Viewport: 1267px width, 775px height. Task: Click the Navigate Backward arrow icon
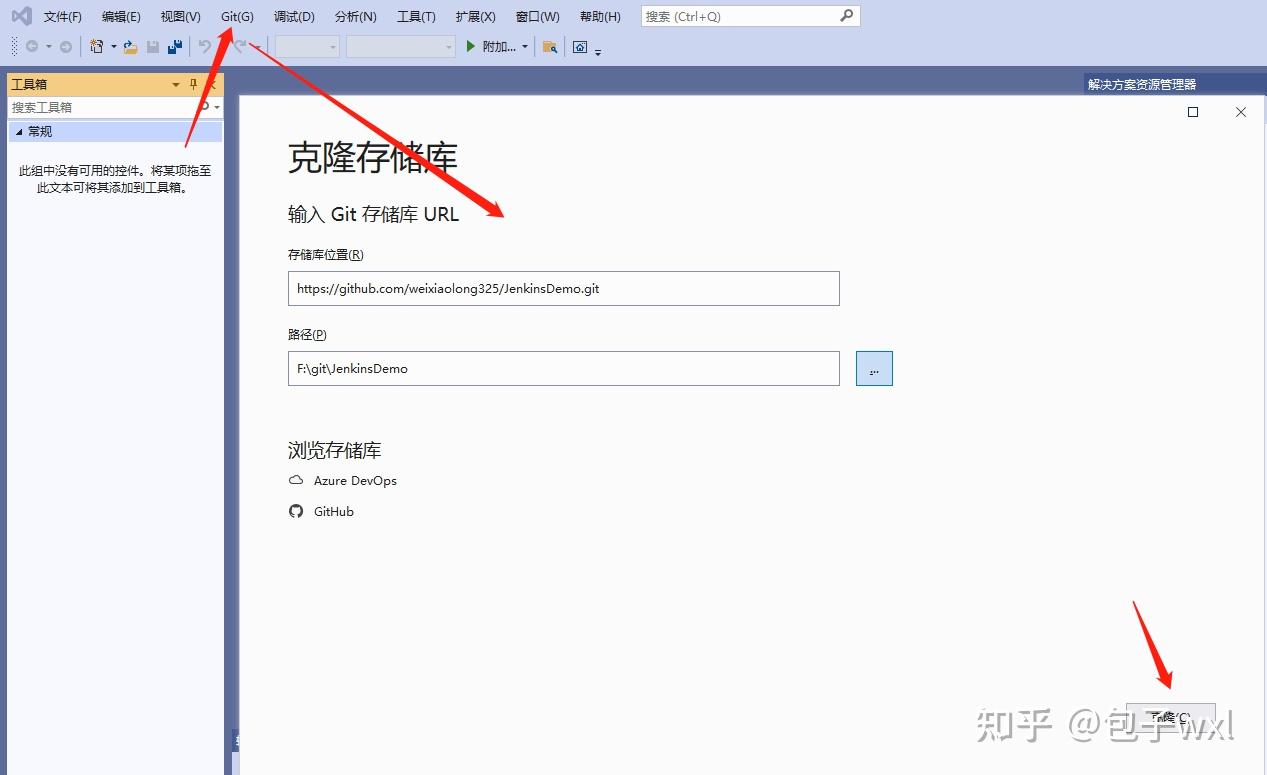(33, 45)
